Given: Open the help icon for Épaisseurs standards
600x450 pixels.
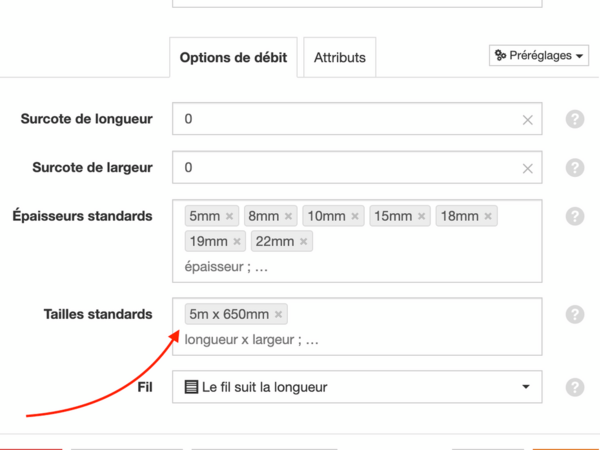Looking at the screenshot, I should [575, 216].
